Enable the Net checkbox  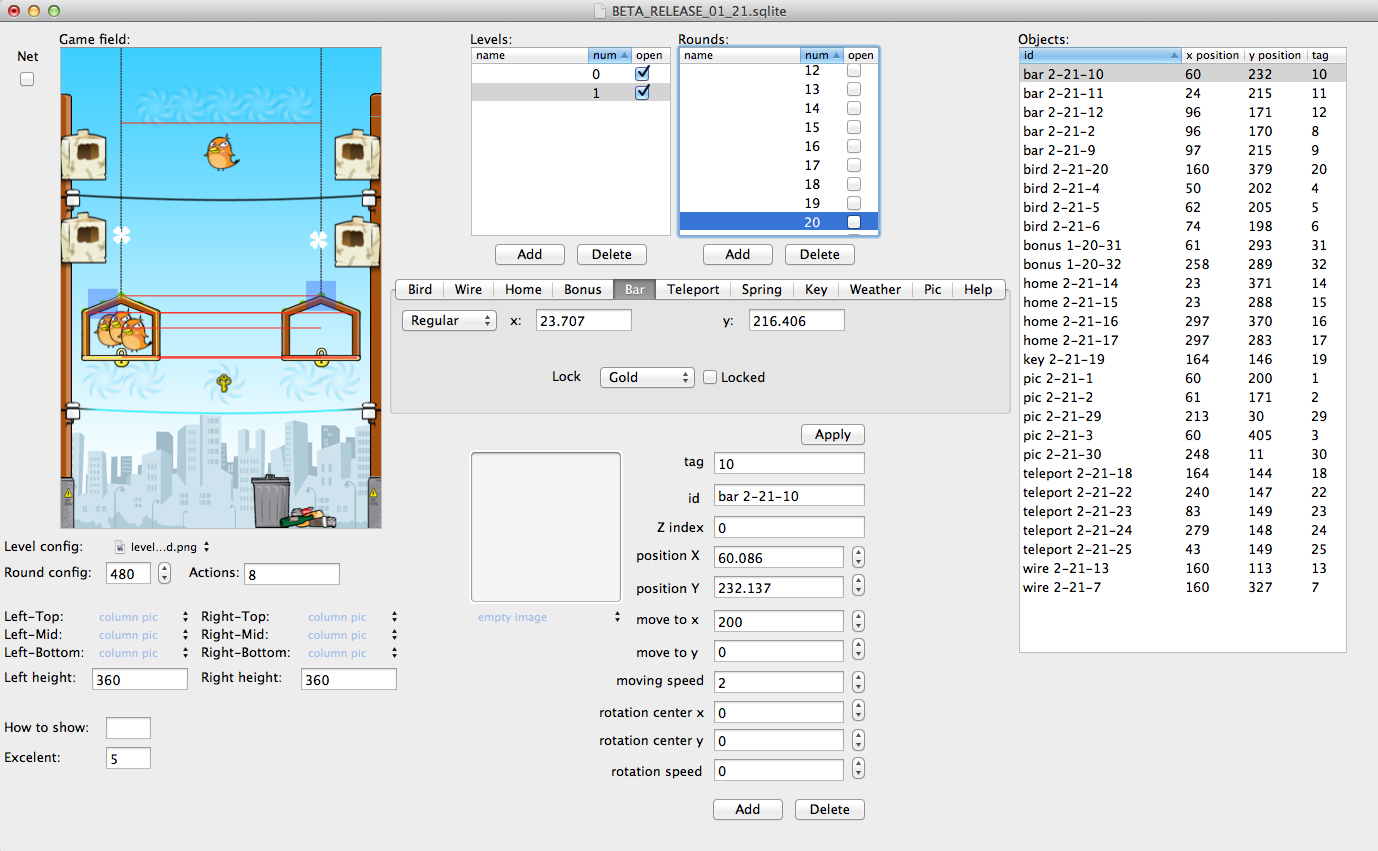[x=27, y=79]
